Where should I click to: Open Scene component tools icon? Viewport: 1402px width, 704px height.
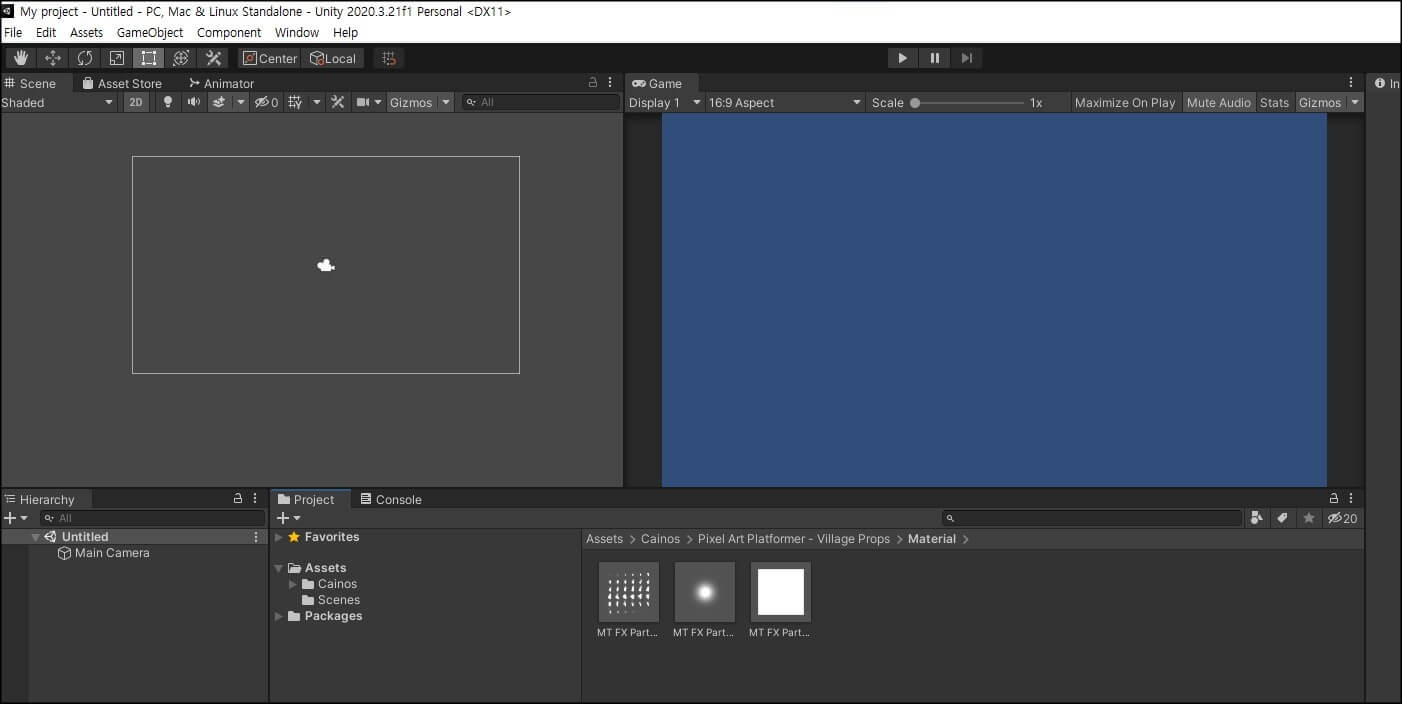338,102
